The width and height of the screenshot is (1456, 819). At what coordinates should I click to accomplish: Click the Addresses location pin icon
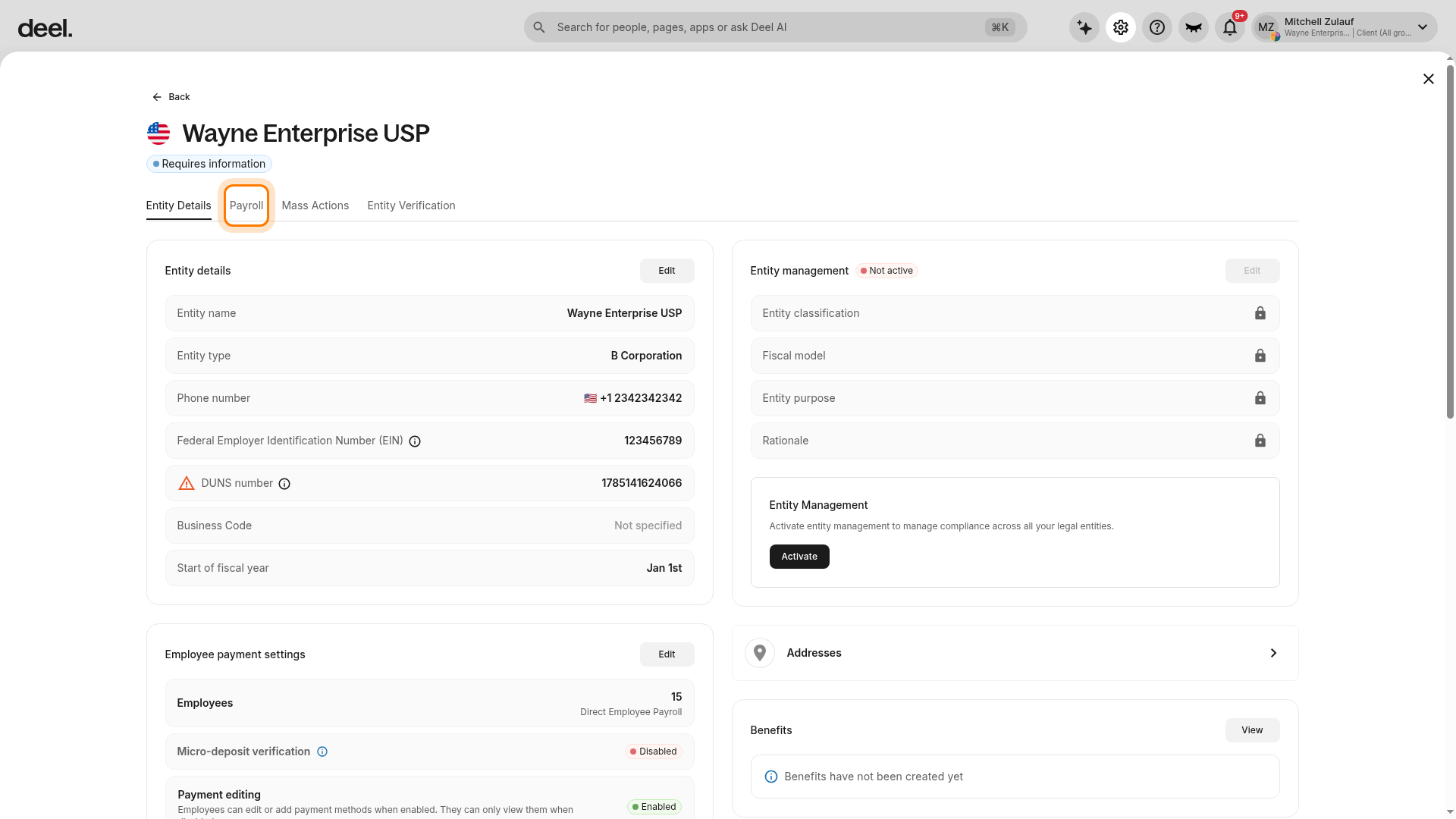760,653
